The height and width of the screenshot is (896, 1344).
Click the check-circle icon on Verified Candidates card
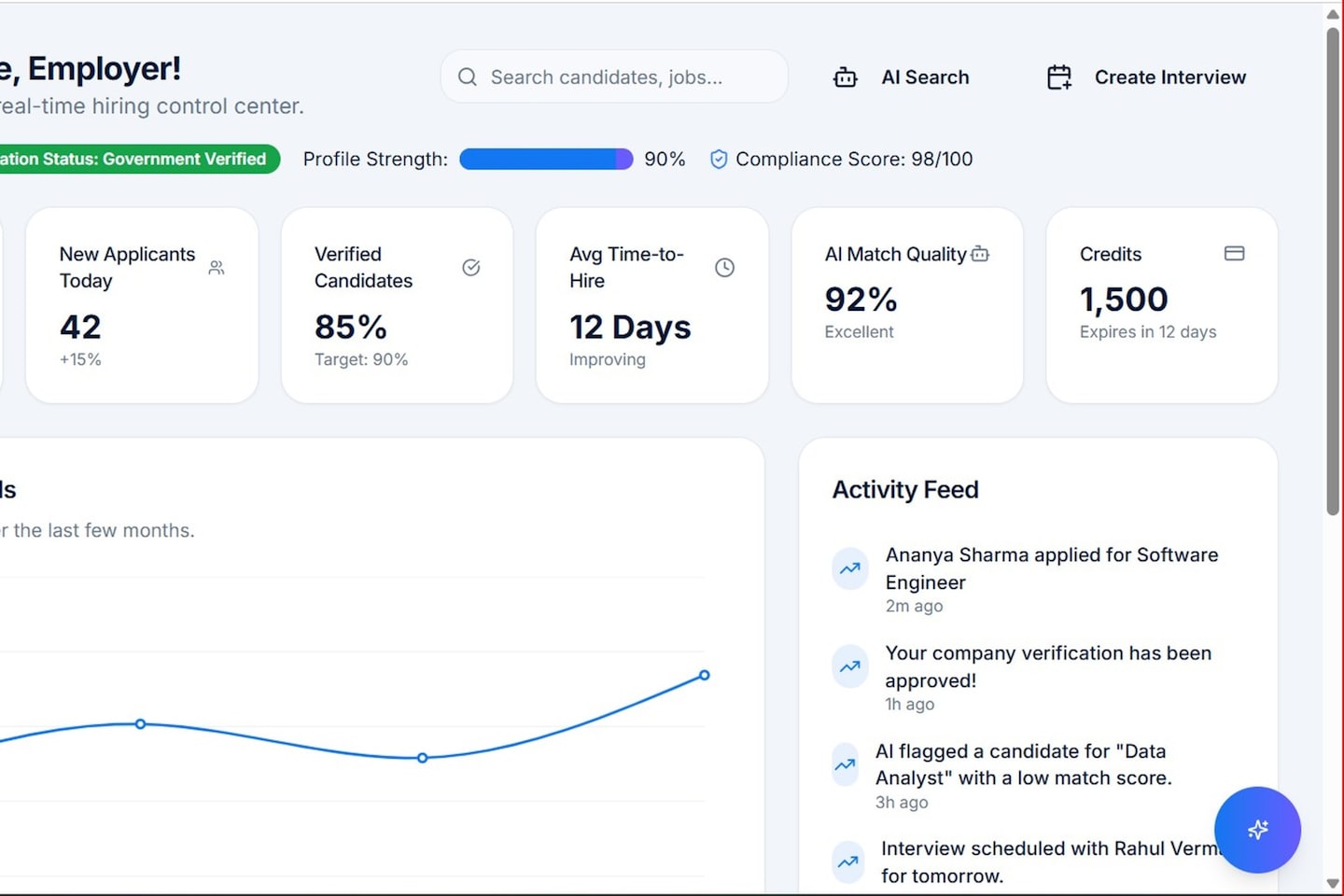471,268
